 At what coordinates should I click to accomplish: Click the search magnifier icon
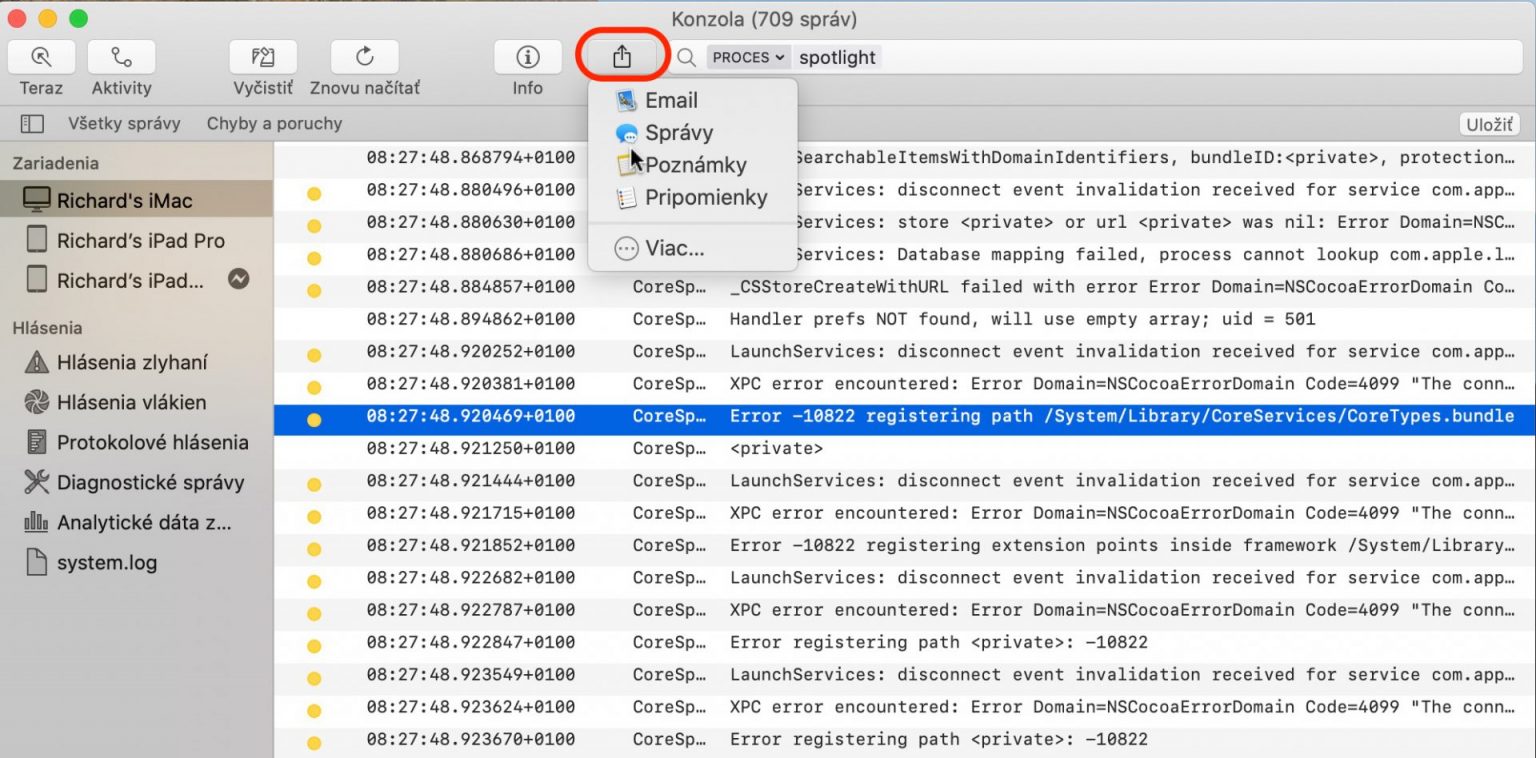pyautogui.click(x=686, y=58)
